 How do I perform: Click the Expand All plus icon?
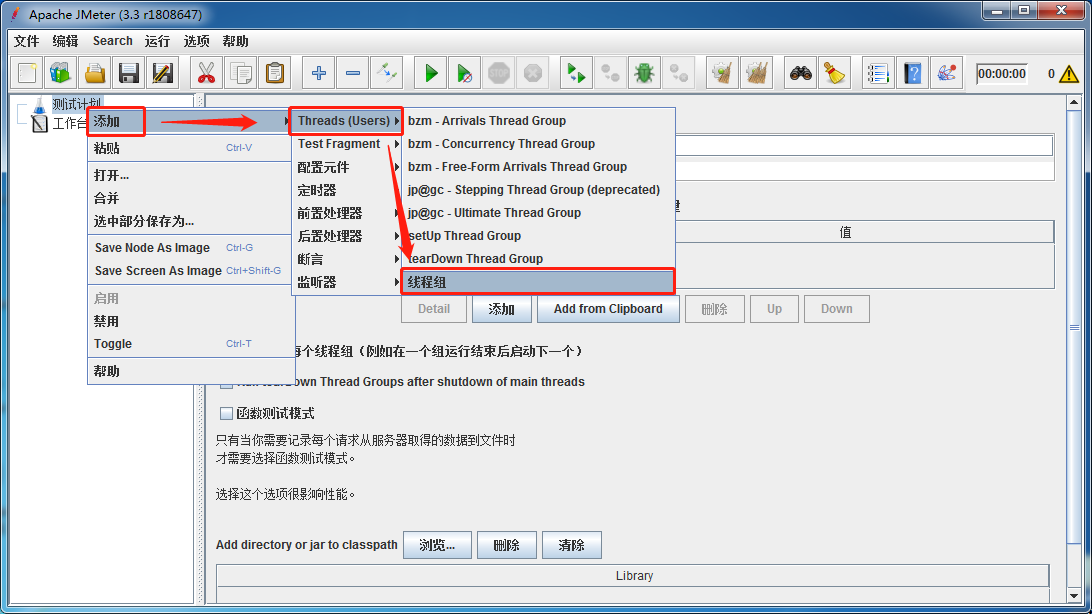click(x=319, y=73)
